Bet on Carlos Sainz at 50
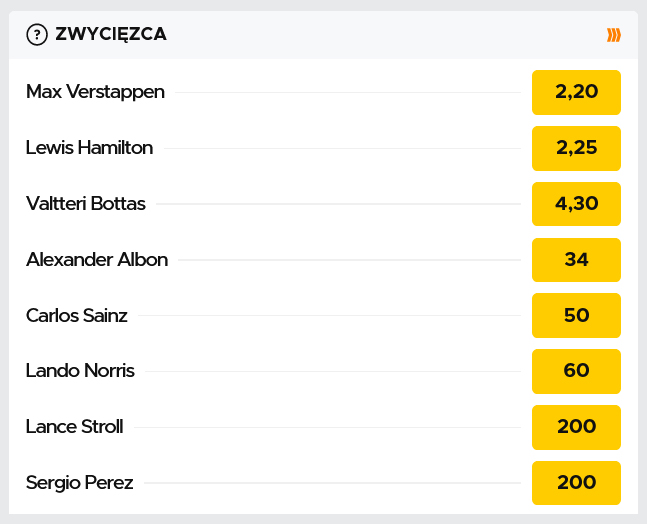This screenshot has height=524, width=647. point(576,316)
